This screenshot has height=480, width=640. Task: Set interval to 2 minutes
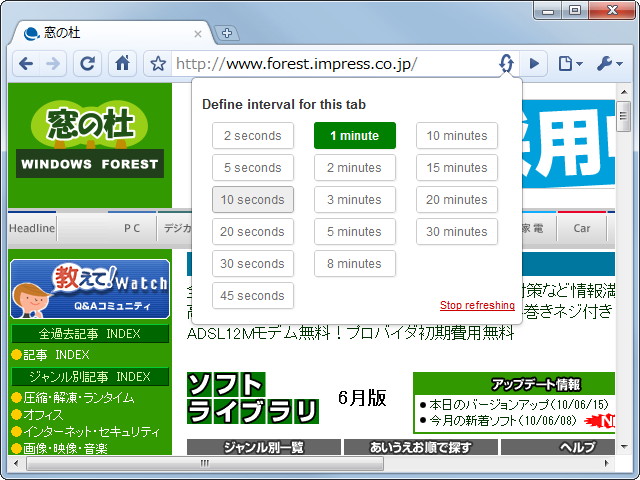pos(355,167)
